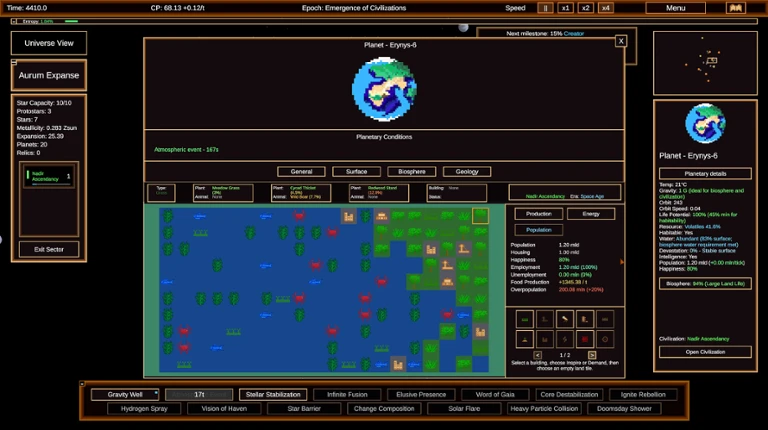
Task: Select the lightning bolt energy building icon
Action: (565, 339)
